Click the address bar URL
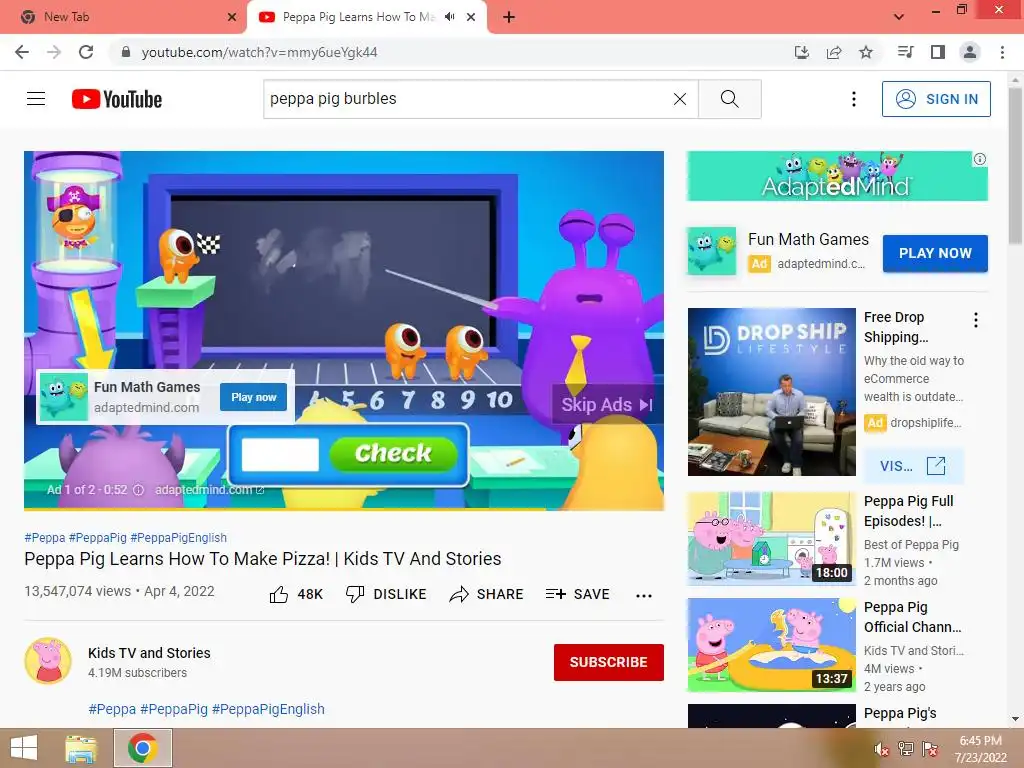 259,52
